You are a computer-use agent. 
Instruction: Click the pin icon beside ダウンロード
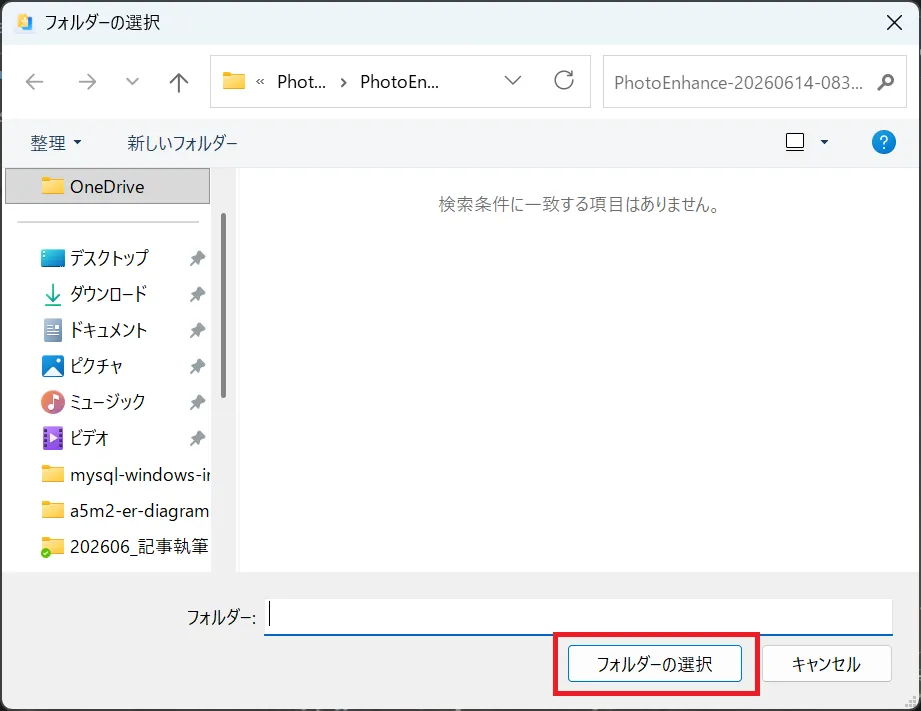point(197,294)
